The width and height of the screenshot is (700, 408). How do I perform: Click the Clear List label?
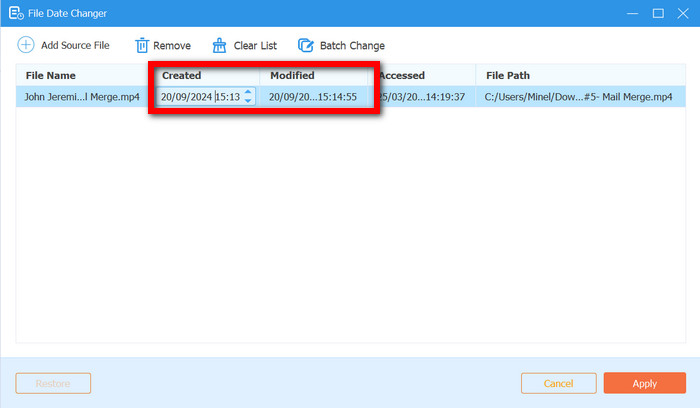click(x=255, y=46)
